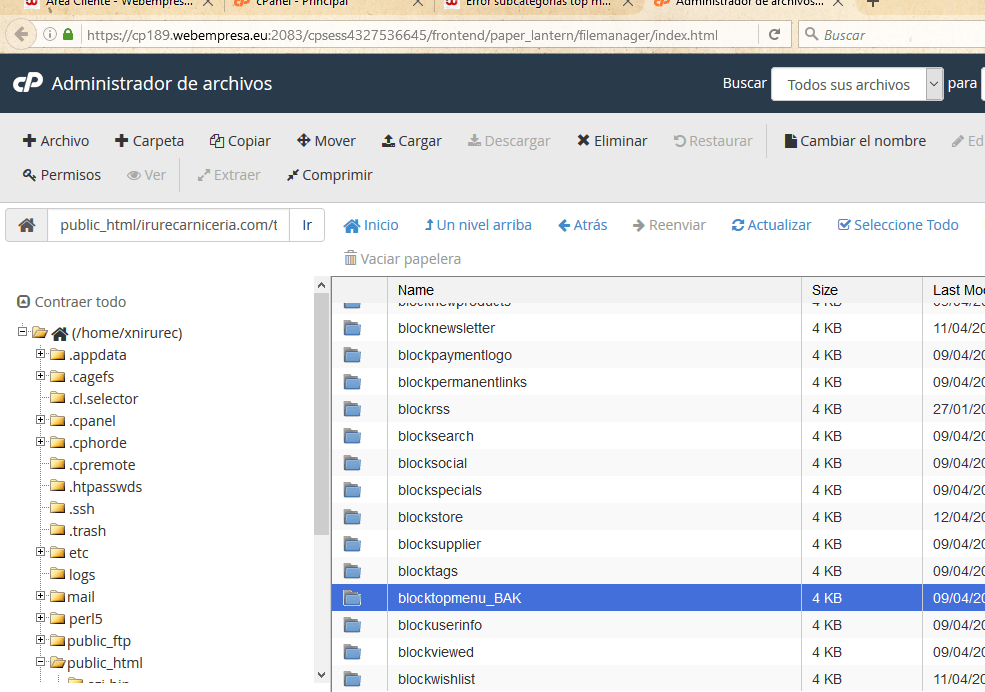Viewport: 985px width, 692px height.
Task: Click the blockstore folder icon
Action: (352, 517)
